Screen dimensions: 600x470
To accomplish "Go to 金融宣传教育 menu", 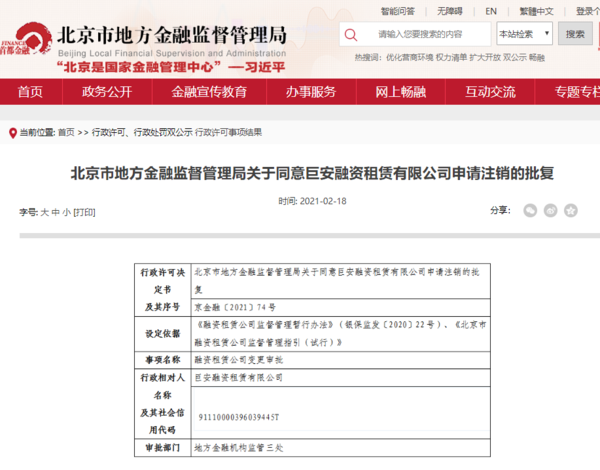I will [209, 92].
